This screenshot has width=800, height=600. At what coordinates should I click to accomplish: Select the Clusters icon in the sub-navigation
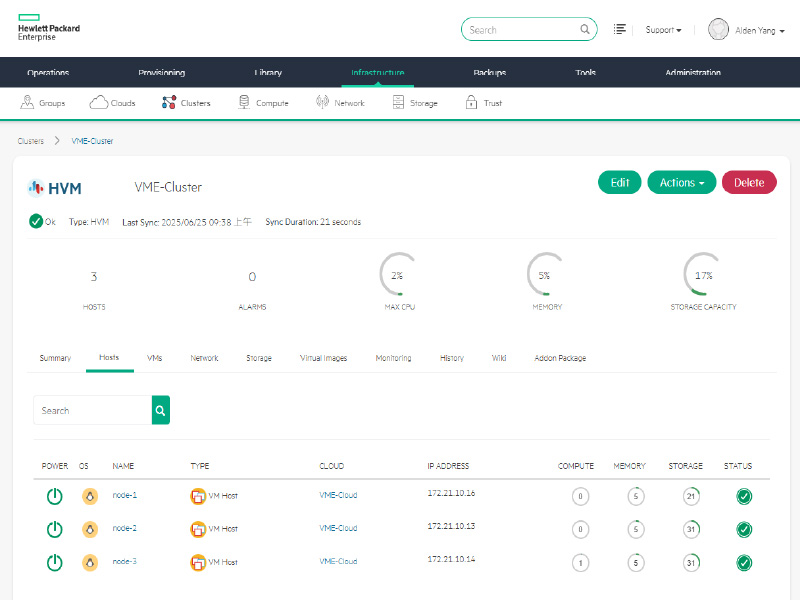click(x=169, y=103)
